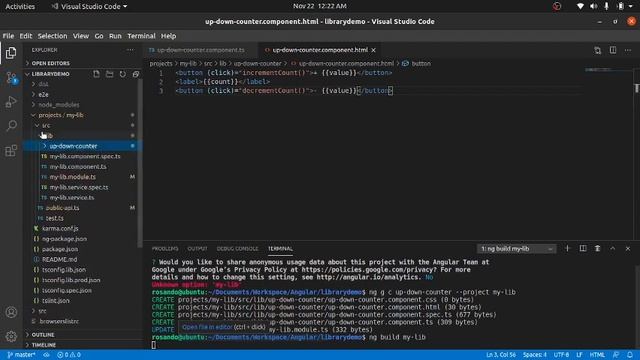Close the bottom panel
The image size is (640, 360).
[x=628, y=249]
